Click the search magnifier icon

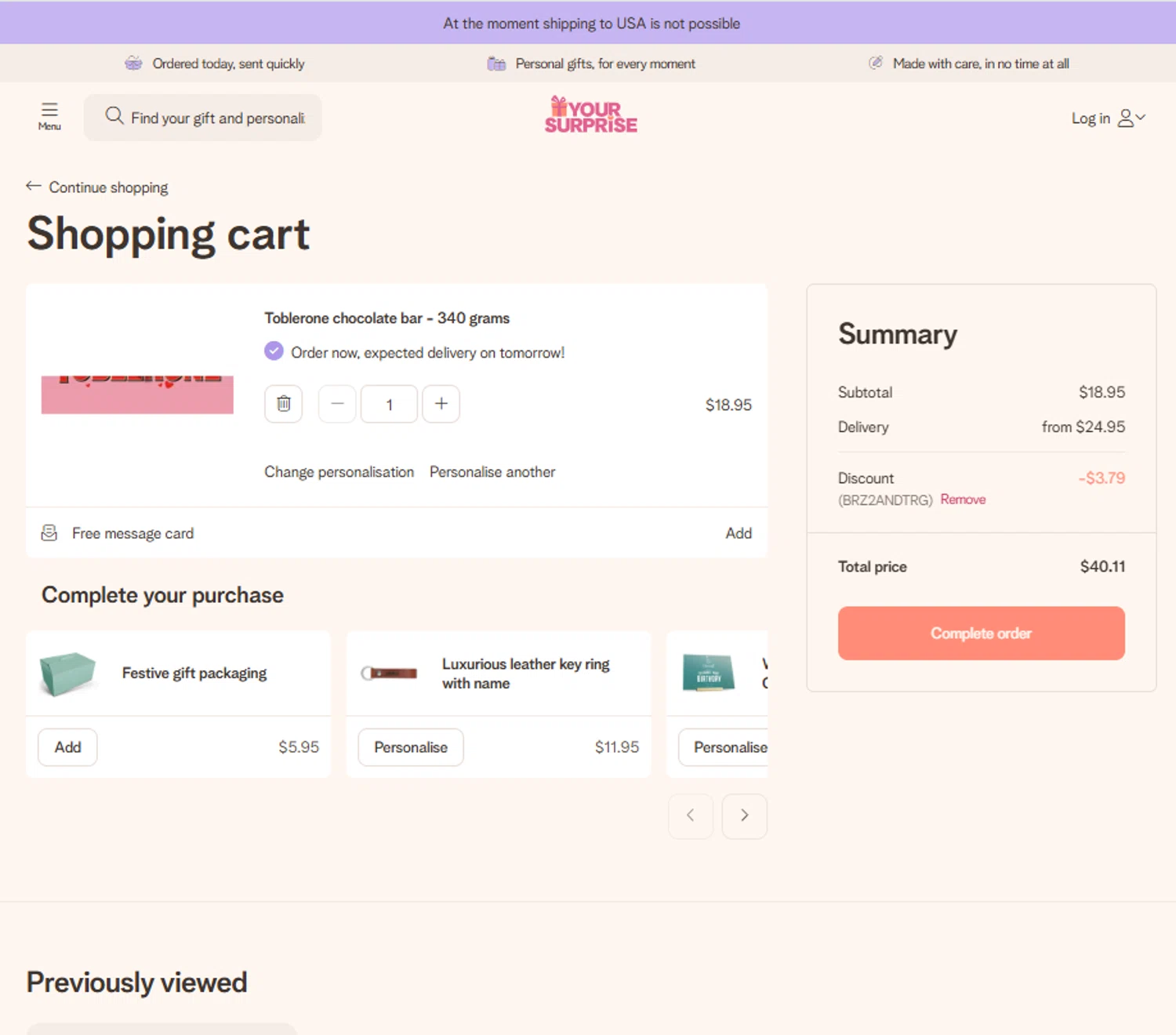click(x=114, y=116)
